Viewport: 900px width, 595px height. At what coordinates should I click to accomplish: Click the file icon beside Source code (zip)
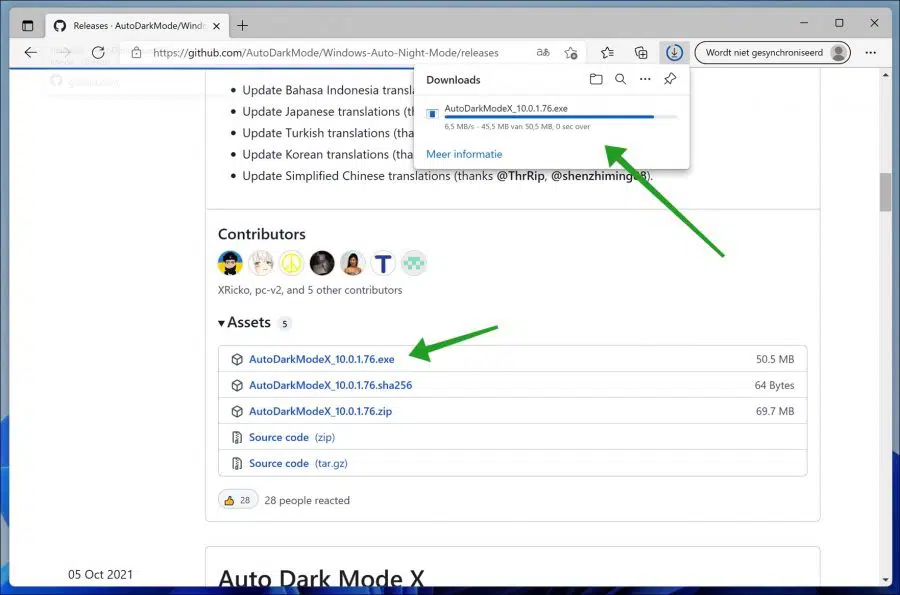coord(236,437)
